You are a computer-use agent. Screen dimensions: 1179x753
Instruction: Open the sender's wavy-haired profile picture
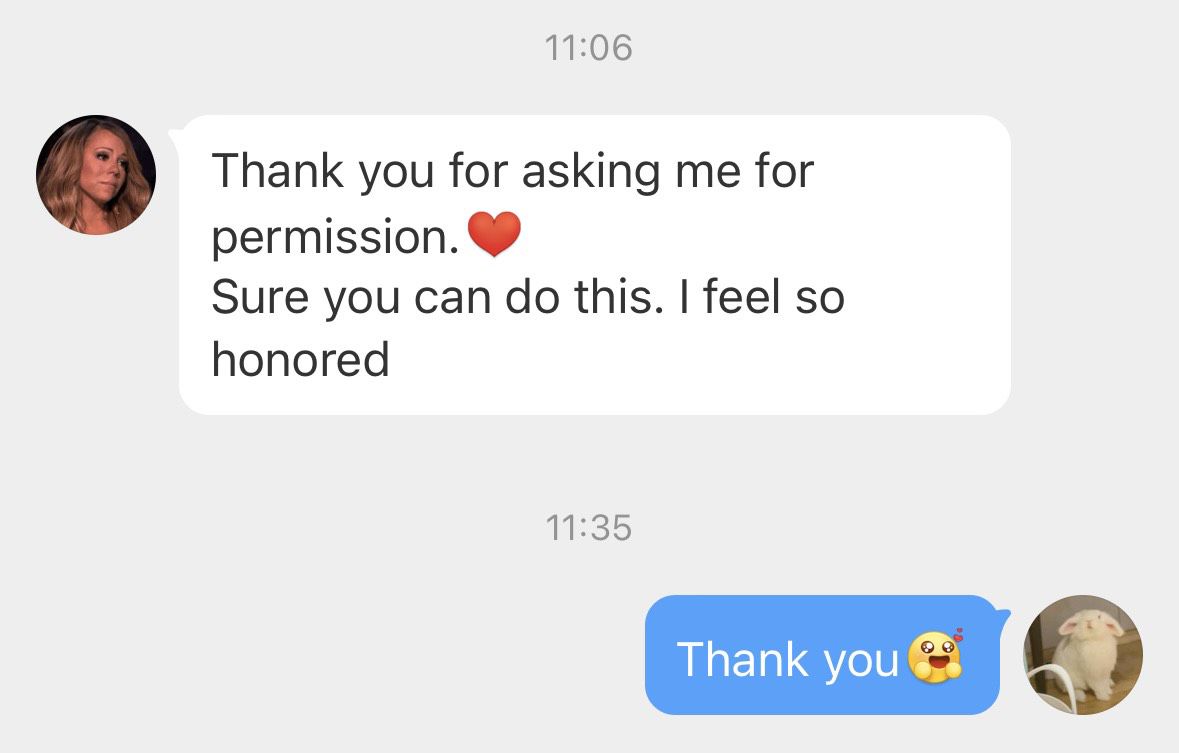96,175
